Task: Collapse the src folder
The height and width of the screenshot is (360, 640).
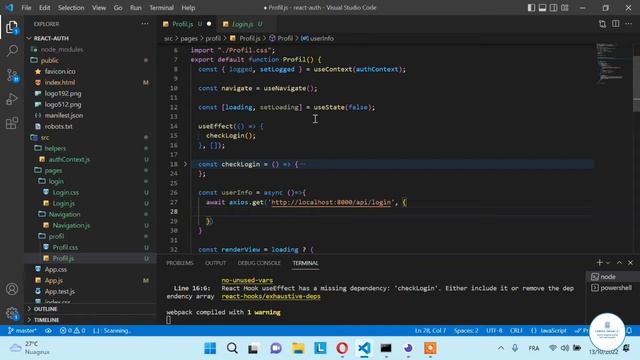Action: 45,138
